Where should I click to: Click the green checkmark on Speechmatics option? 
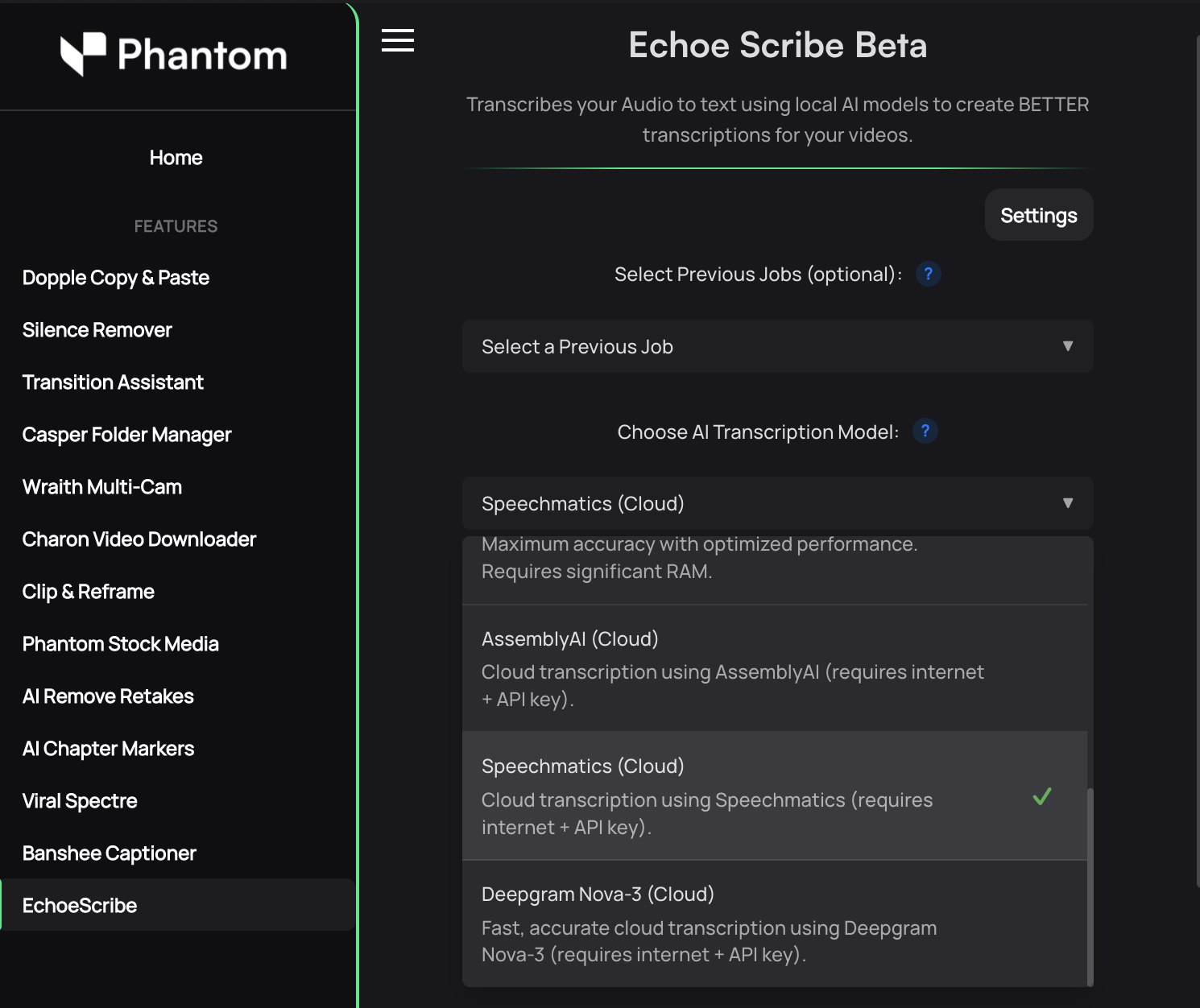tap(1041, 796)
